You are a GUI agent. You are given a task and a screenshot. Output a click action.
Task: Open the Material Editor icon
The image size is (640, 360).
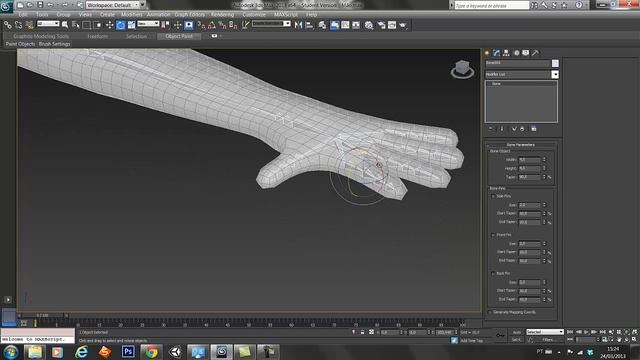tap(369, 25)
